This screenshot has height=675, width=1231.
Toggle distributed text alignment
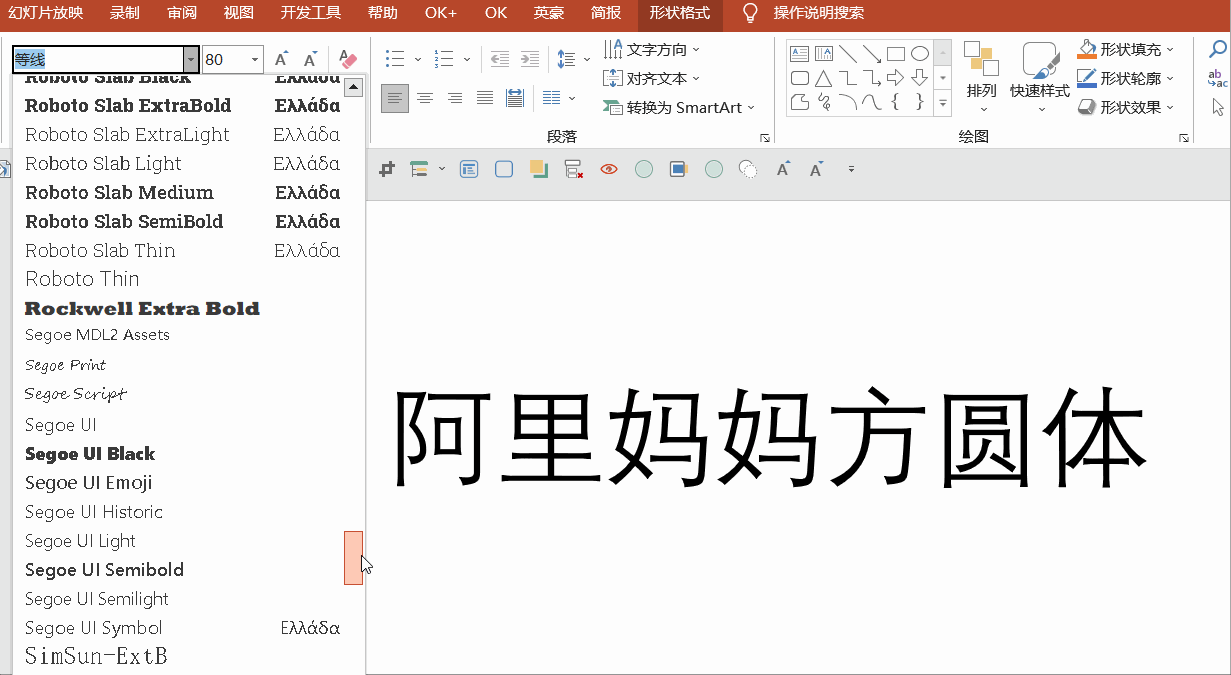coord(515,98)
